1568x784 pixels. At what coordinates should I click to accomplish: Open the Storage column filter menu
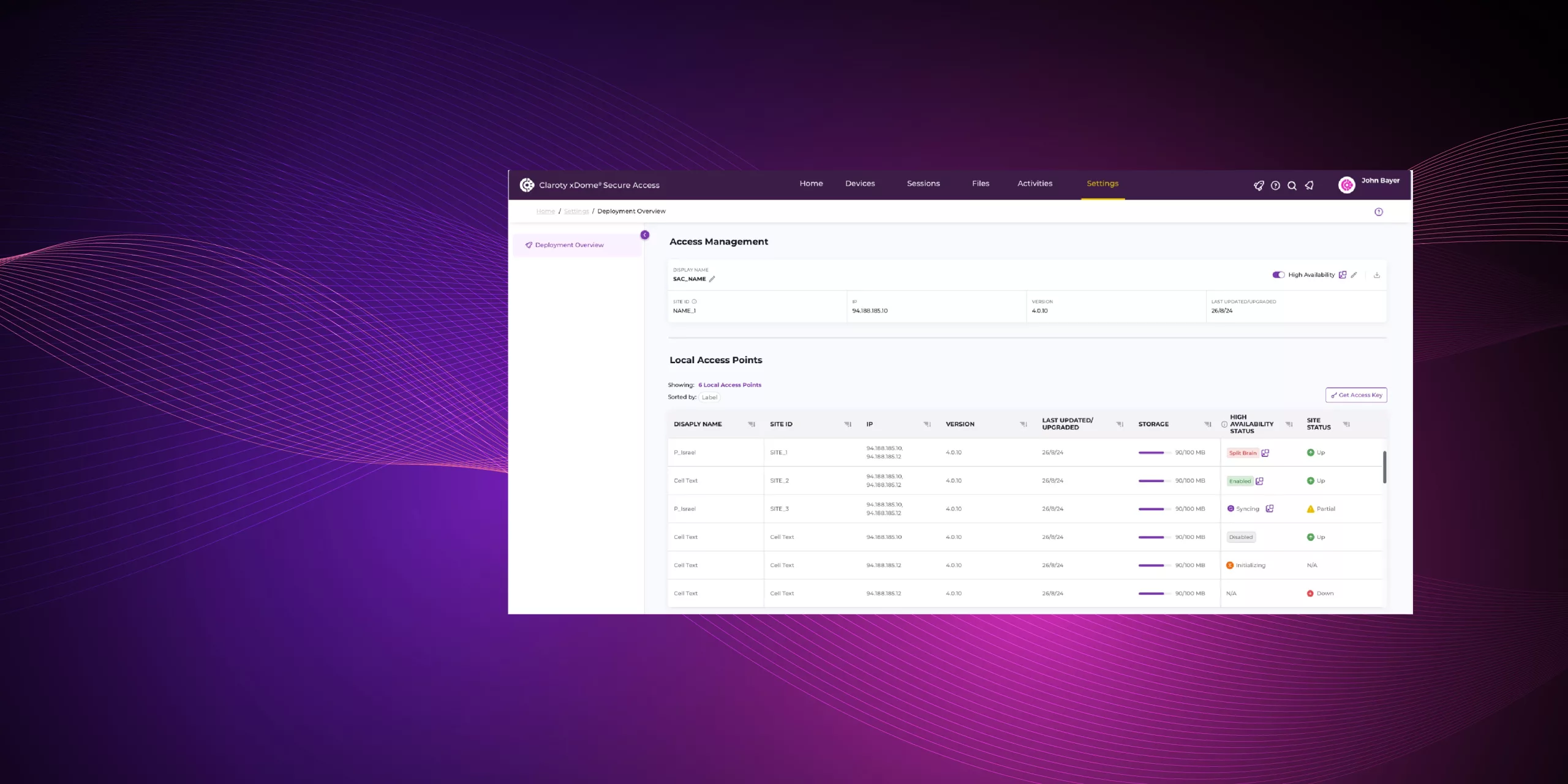tap(1208, 424)
